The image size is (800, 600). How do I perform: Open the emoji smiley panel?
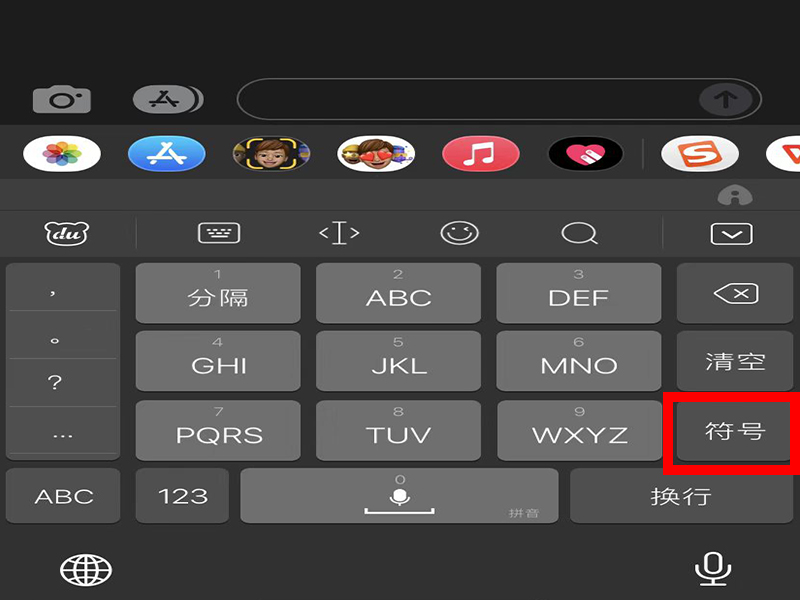tap(459, 233)
